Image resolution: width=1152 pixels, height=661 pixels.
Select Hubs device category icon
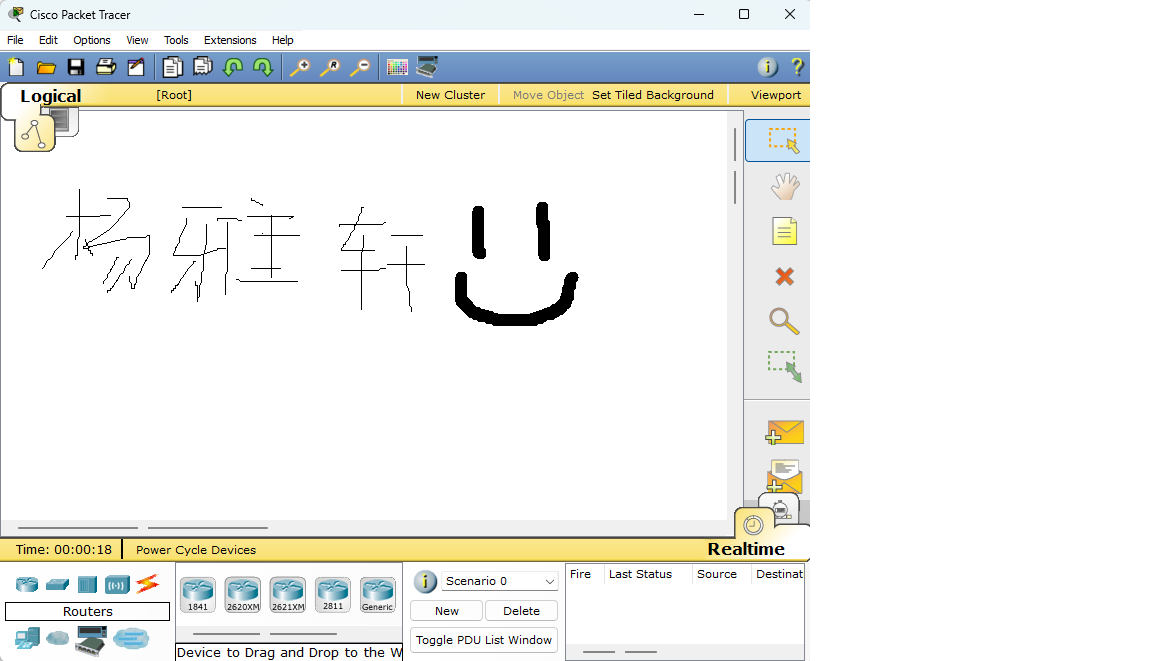pos(87,585)
